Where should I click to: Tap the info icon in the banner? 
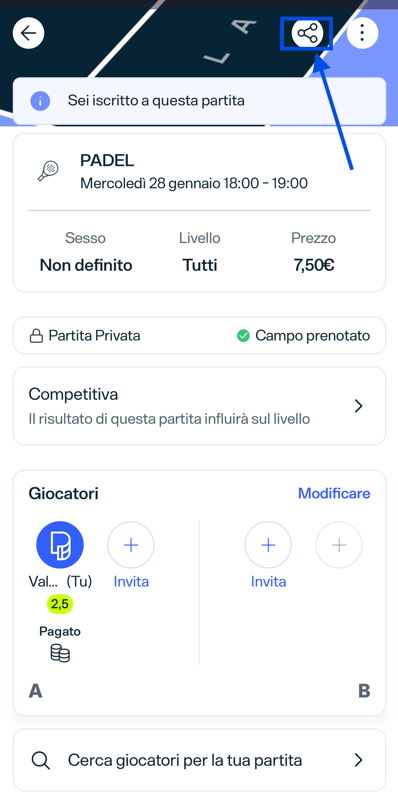point(40,101)
